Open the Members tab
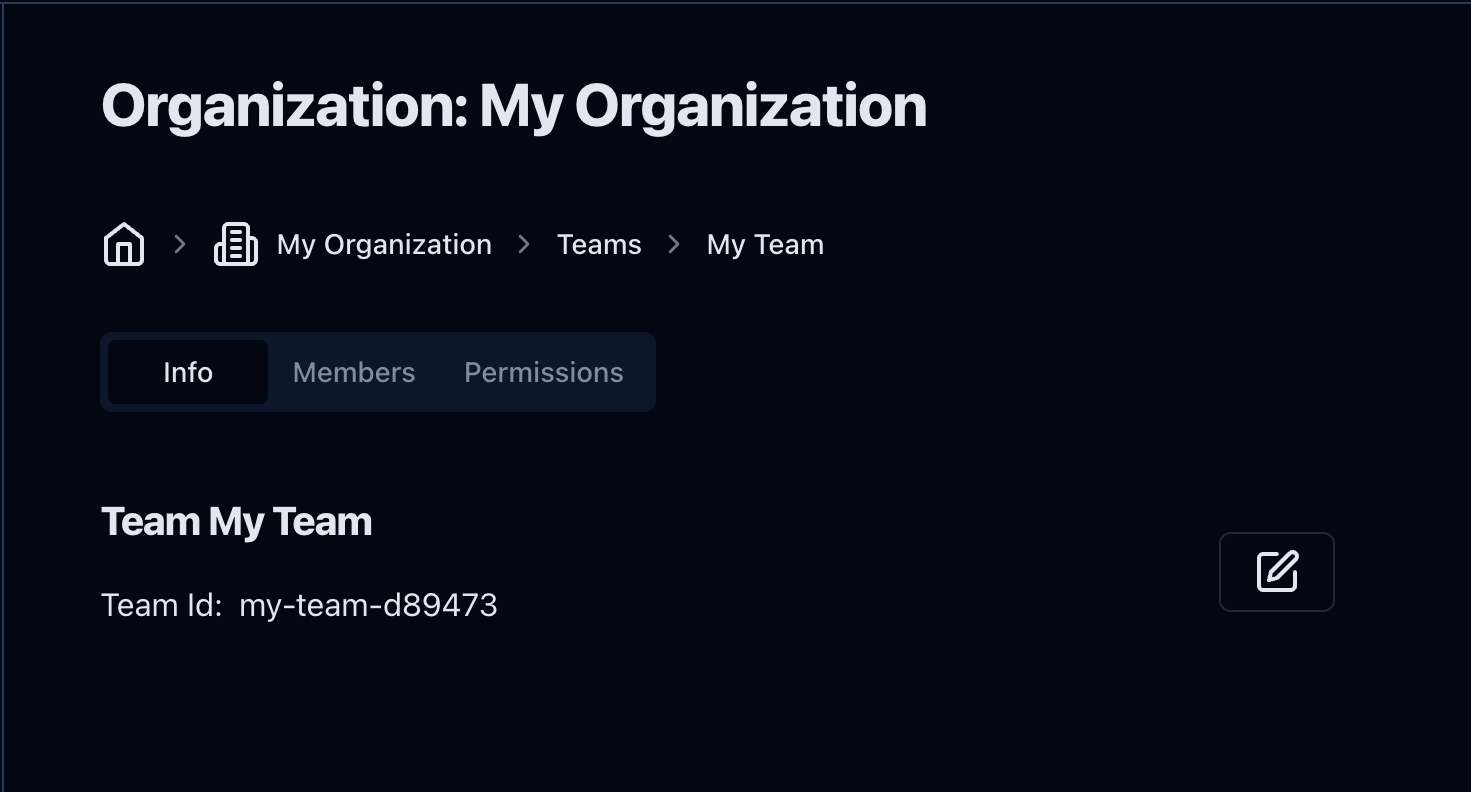This screenshot has height=792, width=1471. [x=354, y=372]
